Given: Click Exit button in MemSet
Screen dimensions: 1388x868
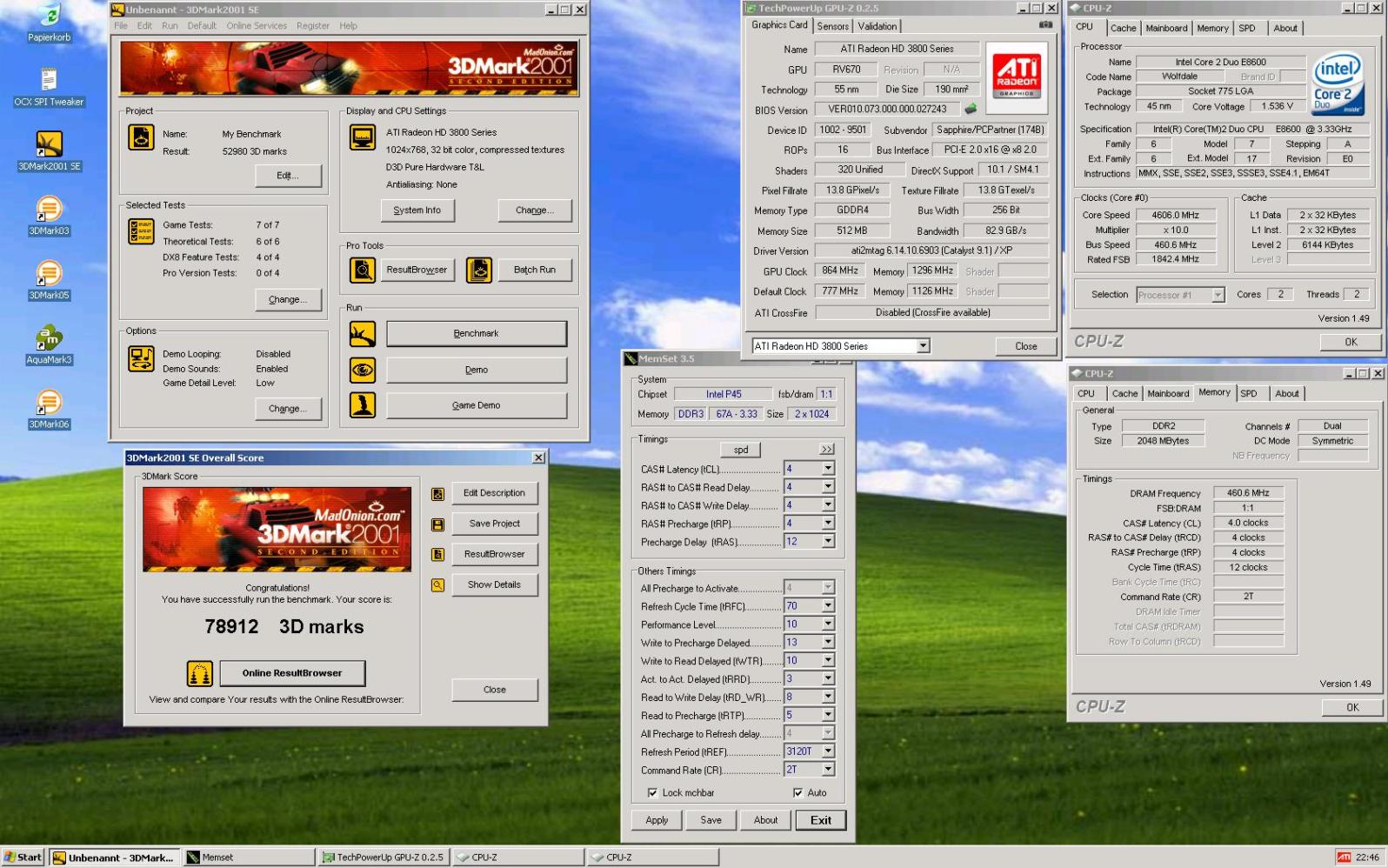Looking at the screenshot, I should 821,820.
